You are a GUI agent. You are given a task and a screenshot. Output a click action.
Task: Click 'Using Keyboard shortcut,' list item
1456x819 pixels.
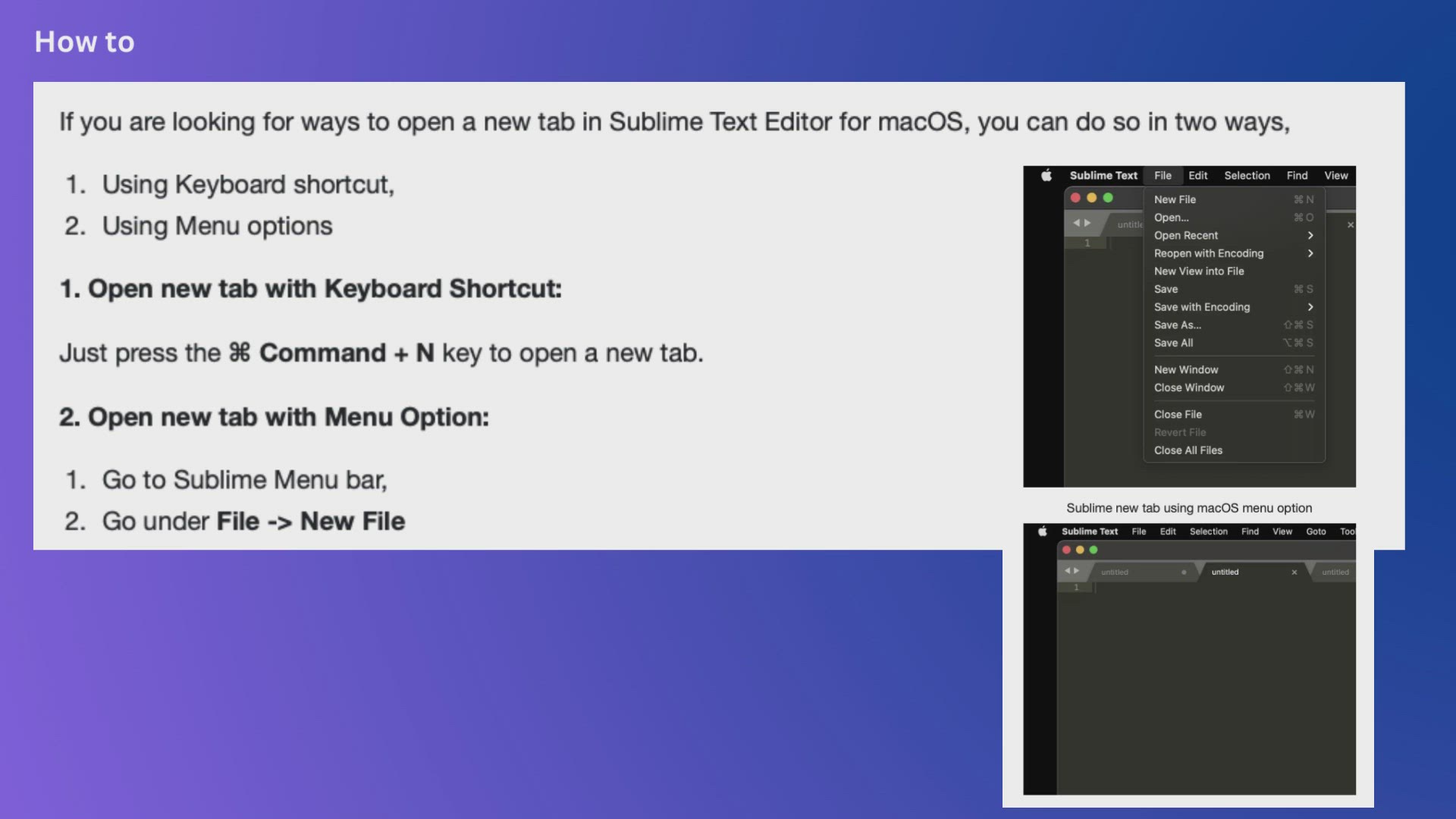tap(248, 185)
